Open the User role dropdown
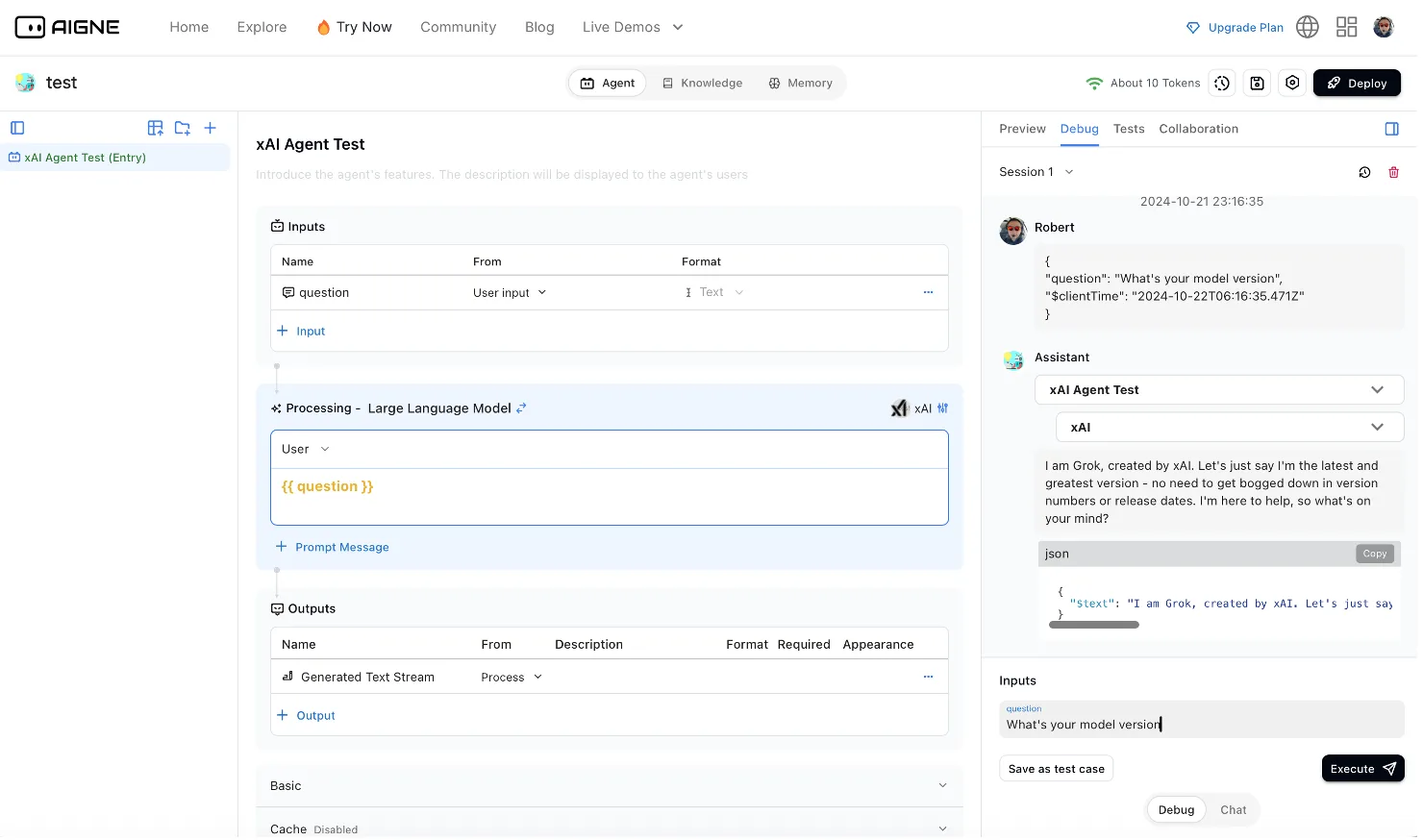The image size is (1423, 840). tap(305, 449)
